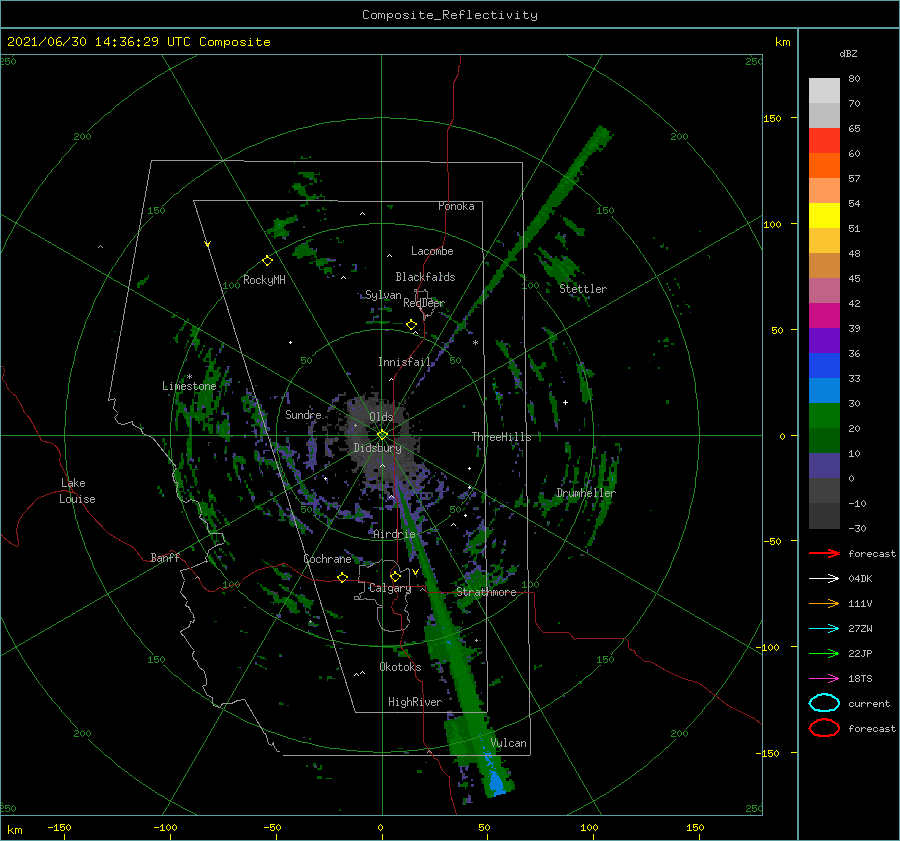Click the yellow marker west of Calgary

point(342,577)
